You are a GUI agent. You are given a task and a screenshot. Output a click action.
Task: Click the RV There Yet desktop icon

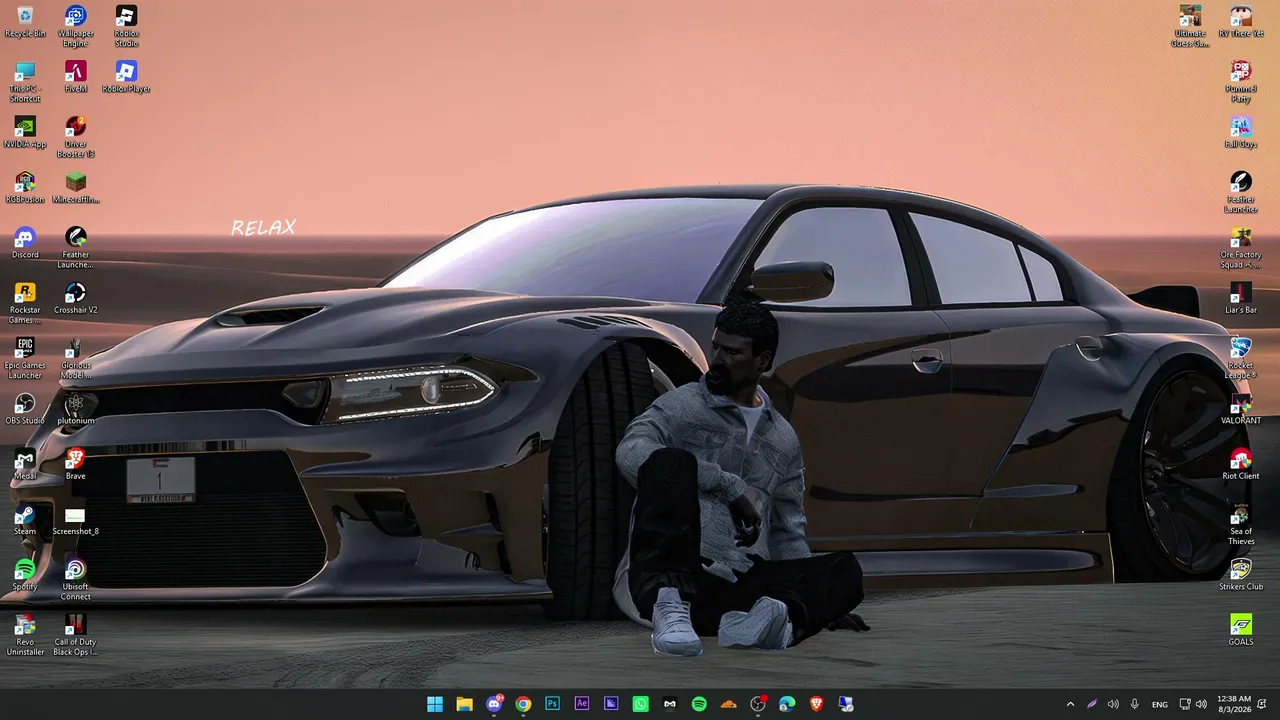point(1241,21)
